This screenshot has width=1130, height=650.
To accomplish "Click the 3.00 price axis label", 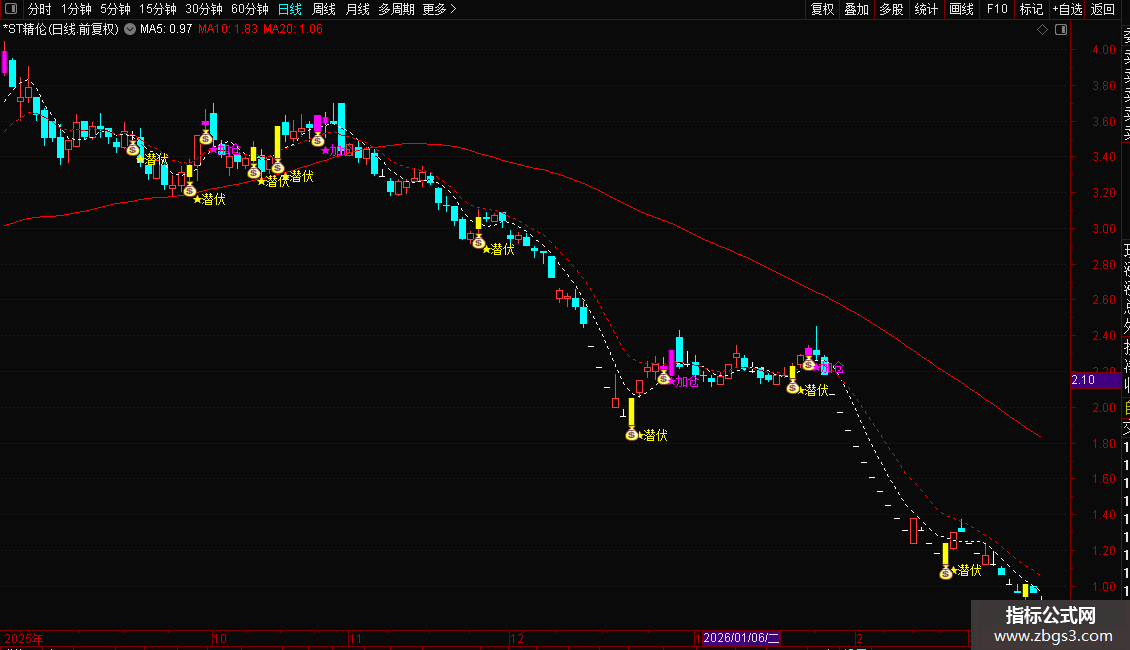I will click(1103, 228).
